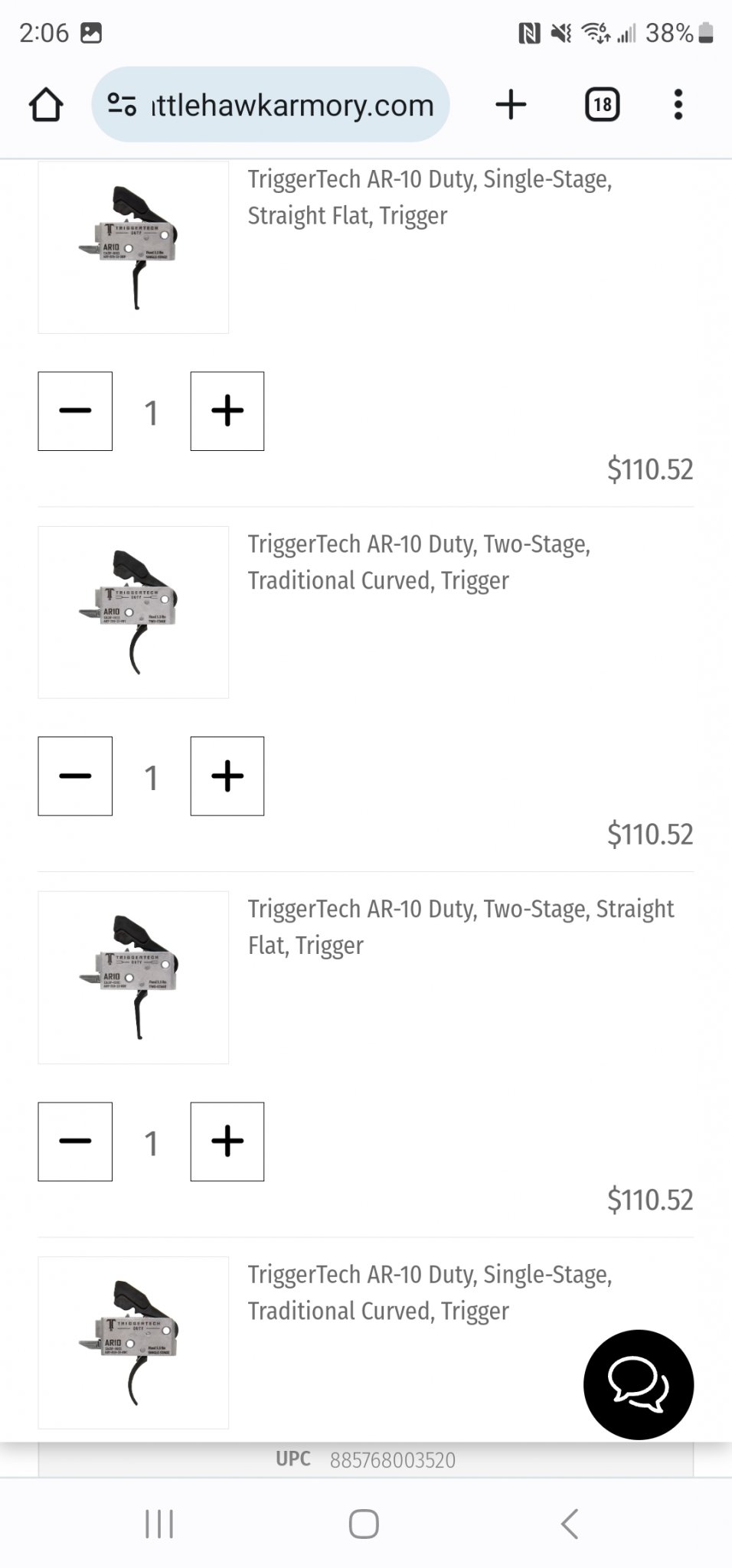Open Single-Stage Straight Flat Trigger product link

tap(429, 198)
